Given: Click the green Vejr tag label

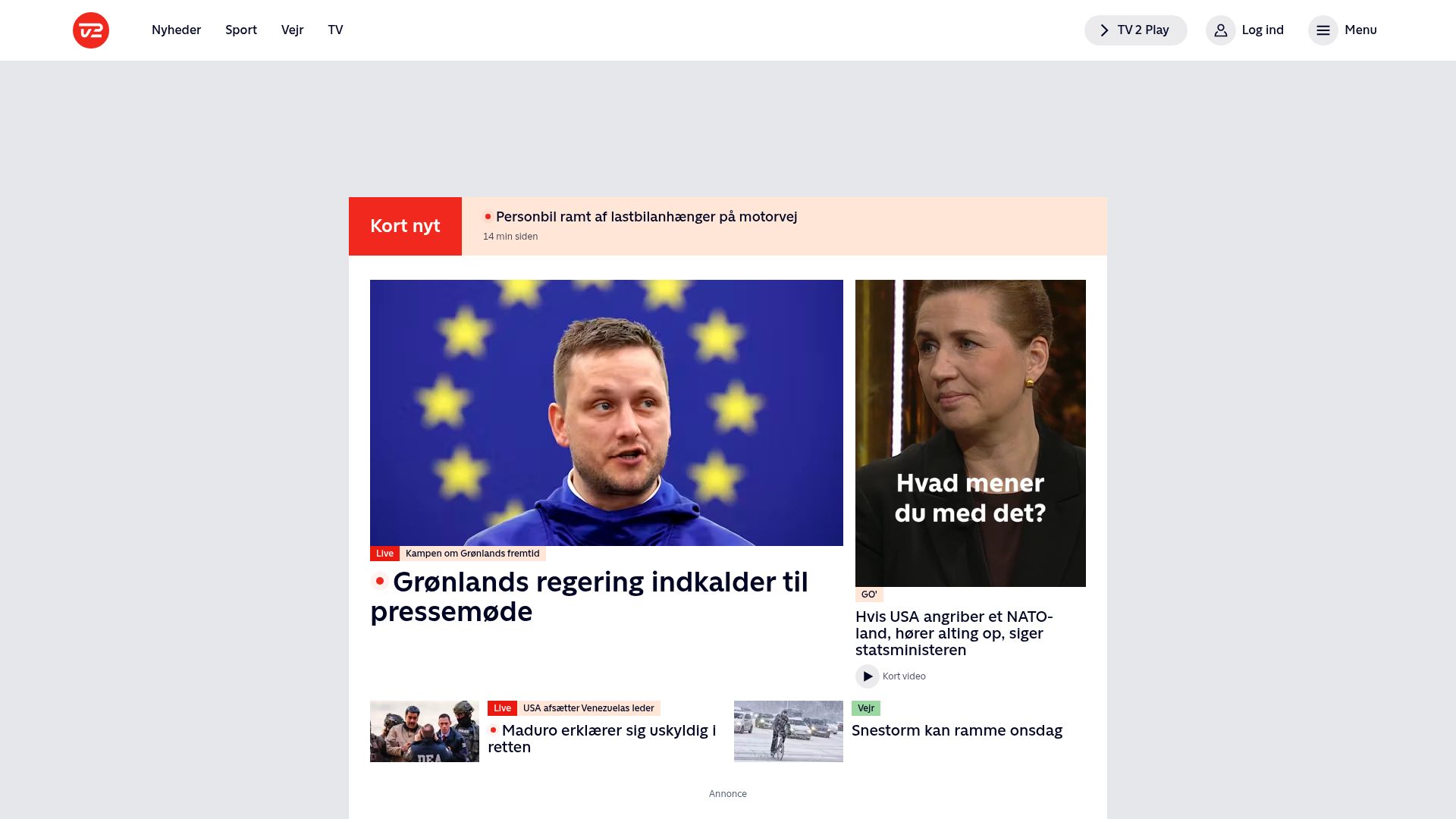Looking at the screenshot, I should [865, 708].
